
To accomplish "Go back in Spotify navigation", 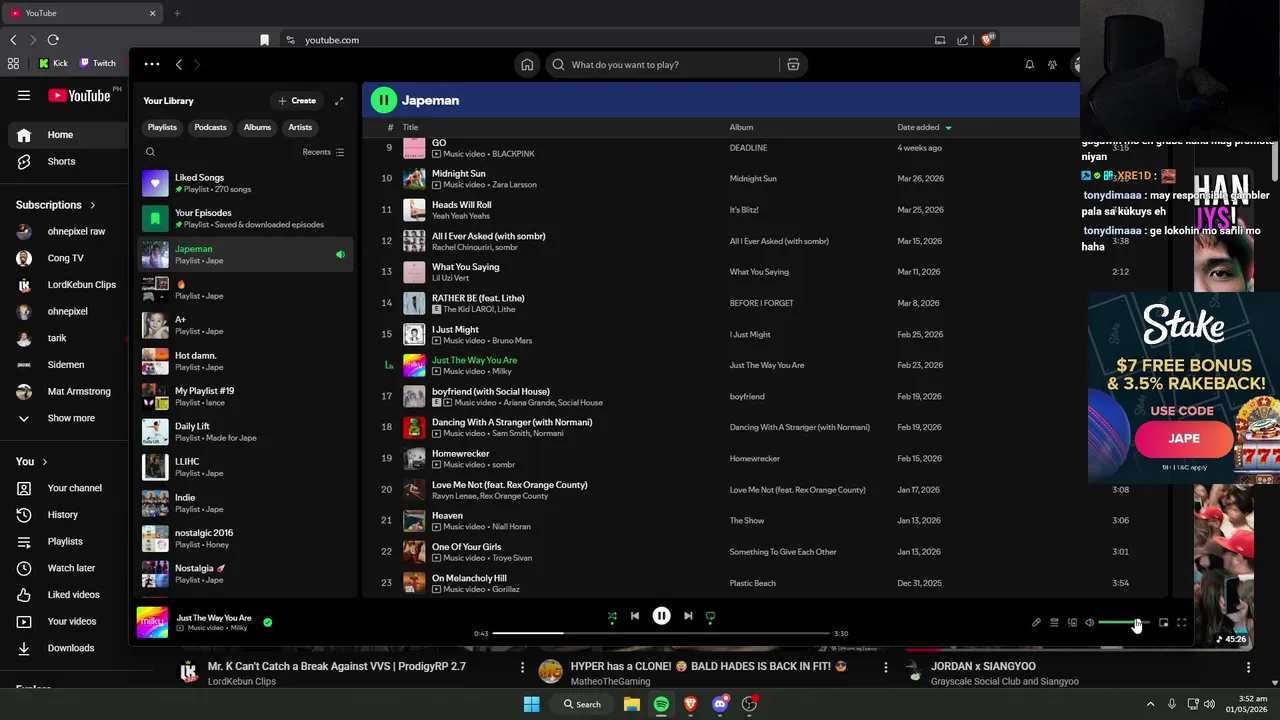I will (x=179, y=64).
